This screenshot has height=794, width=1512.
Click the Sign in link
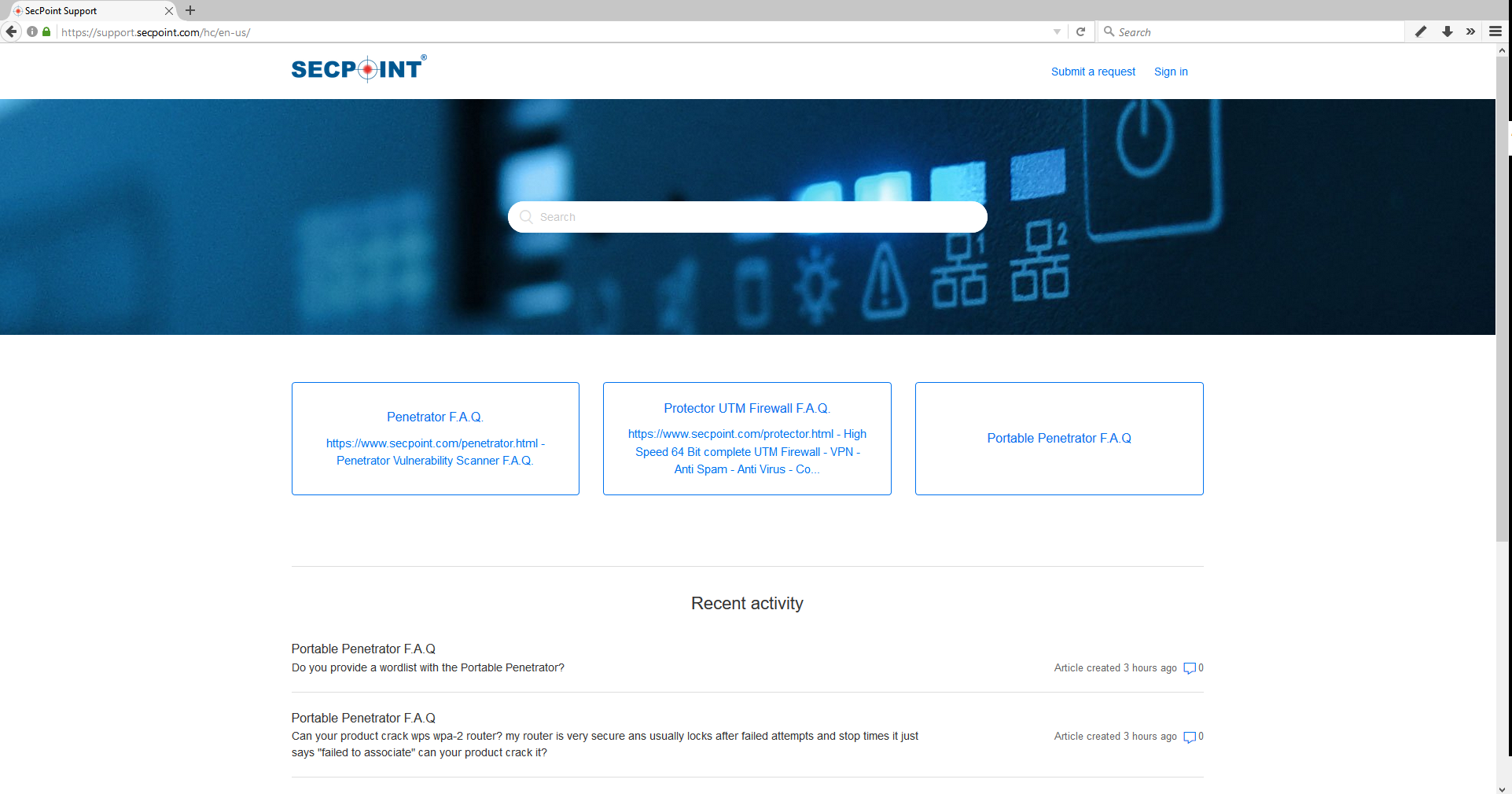click(x=1171, y=72)
